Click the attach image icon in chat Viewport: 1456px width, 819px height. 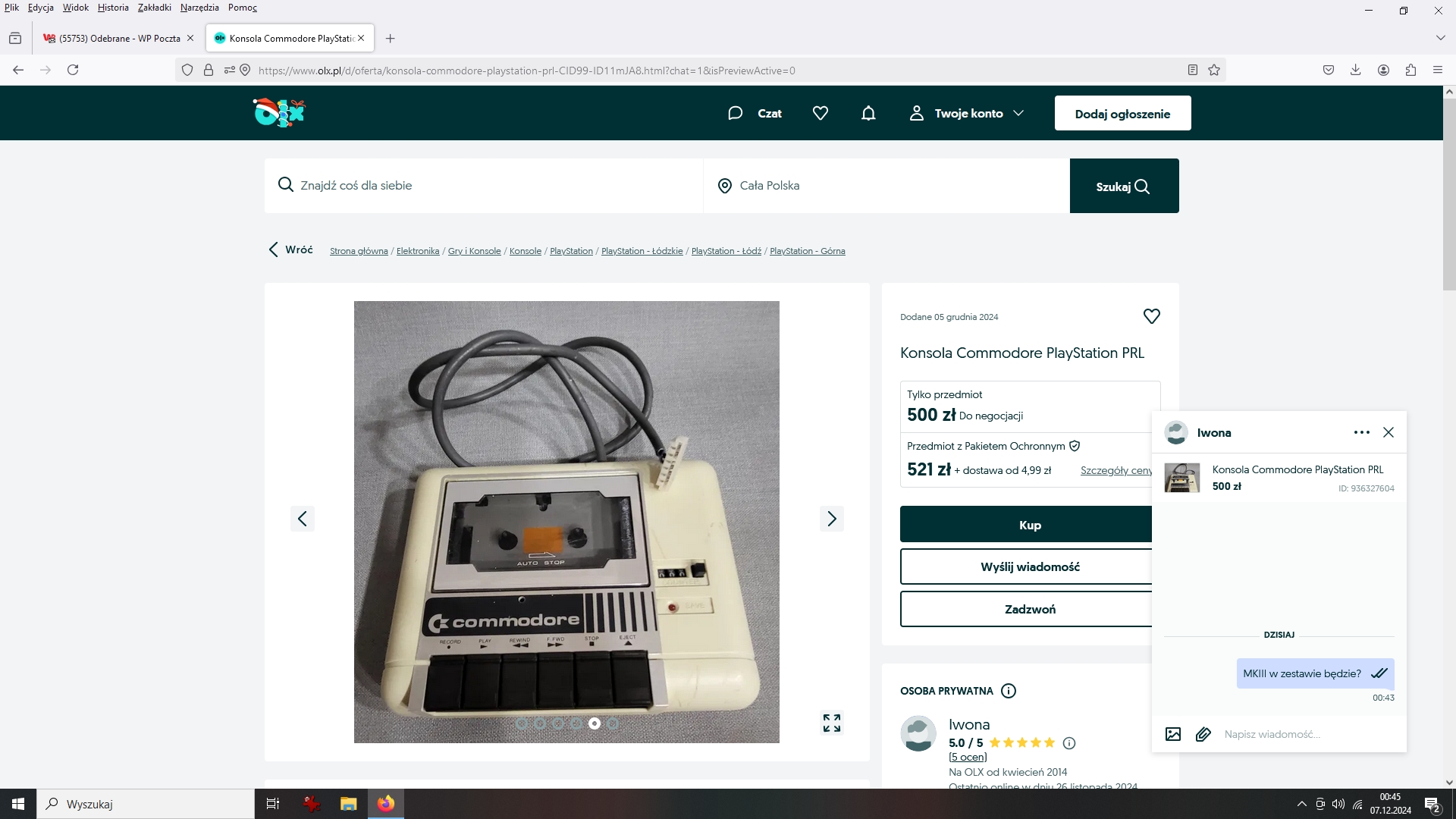[x=1173, y=734]
